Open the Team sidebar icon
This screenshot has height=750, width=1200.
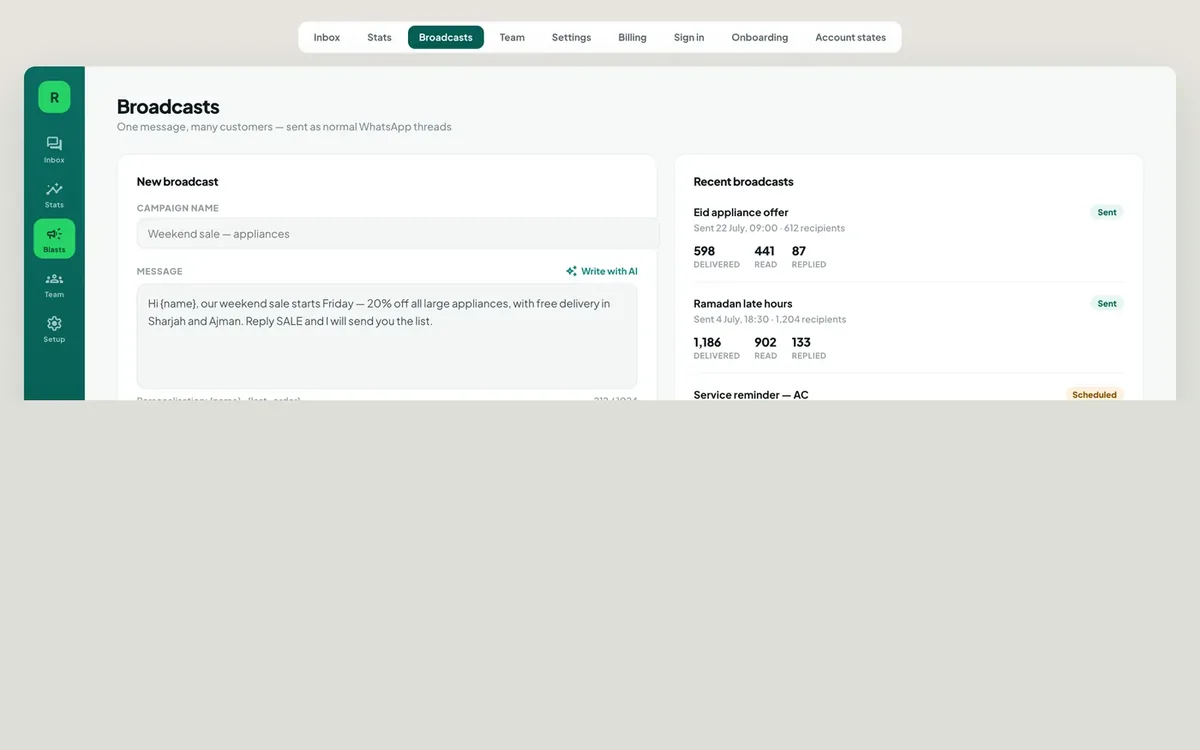tap(54, 279)
